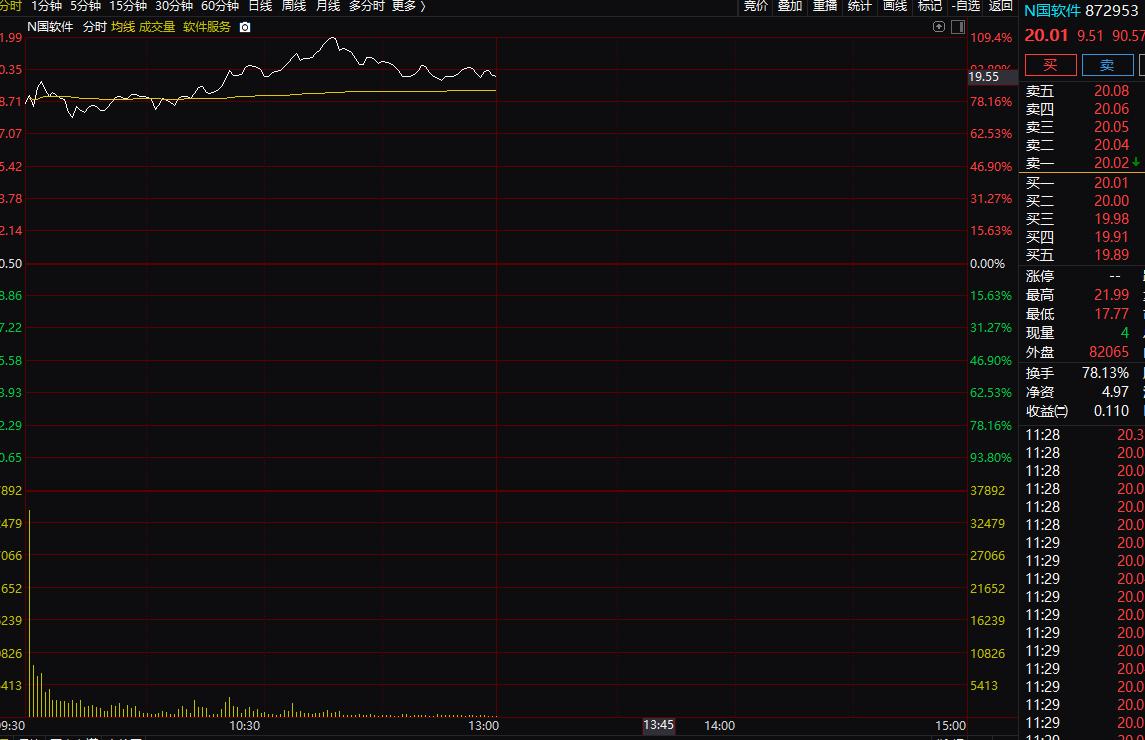This screenshot has width=1145, height=740.
Task: Select the 15分钟 period tab
Action: tap(128, 6)
